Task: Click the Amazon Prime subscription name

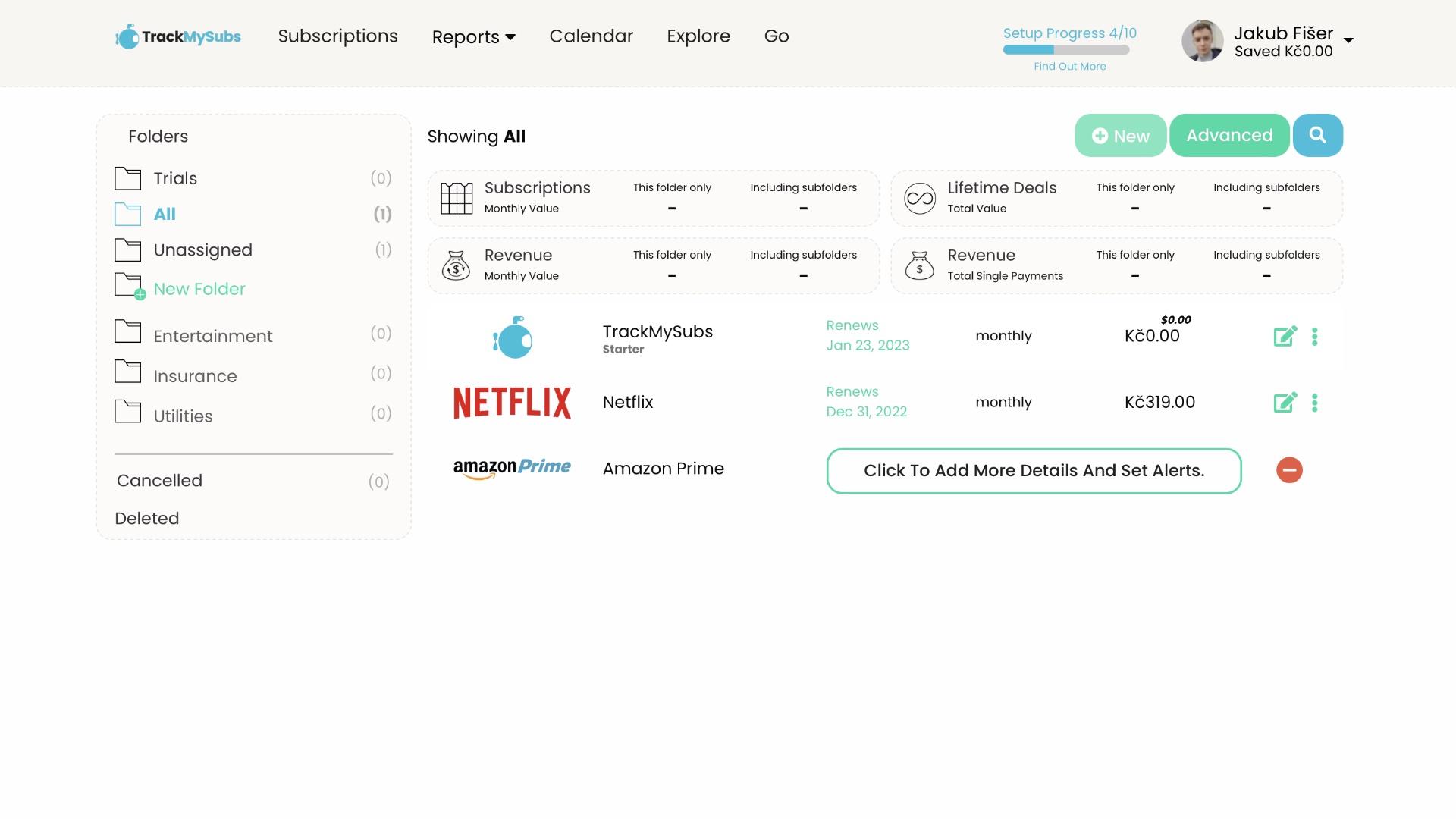Action: tap(664, 469)
